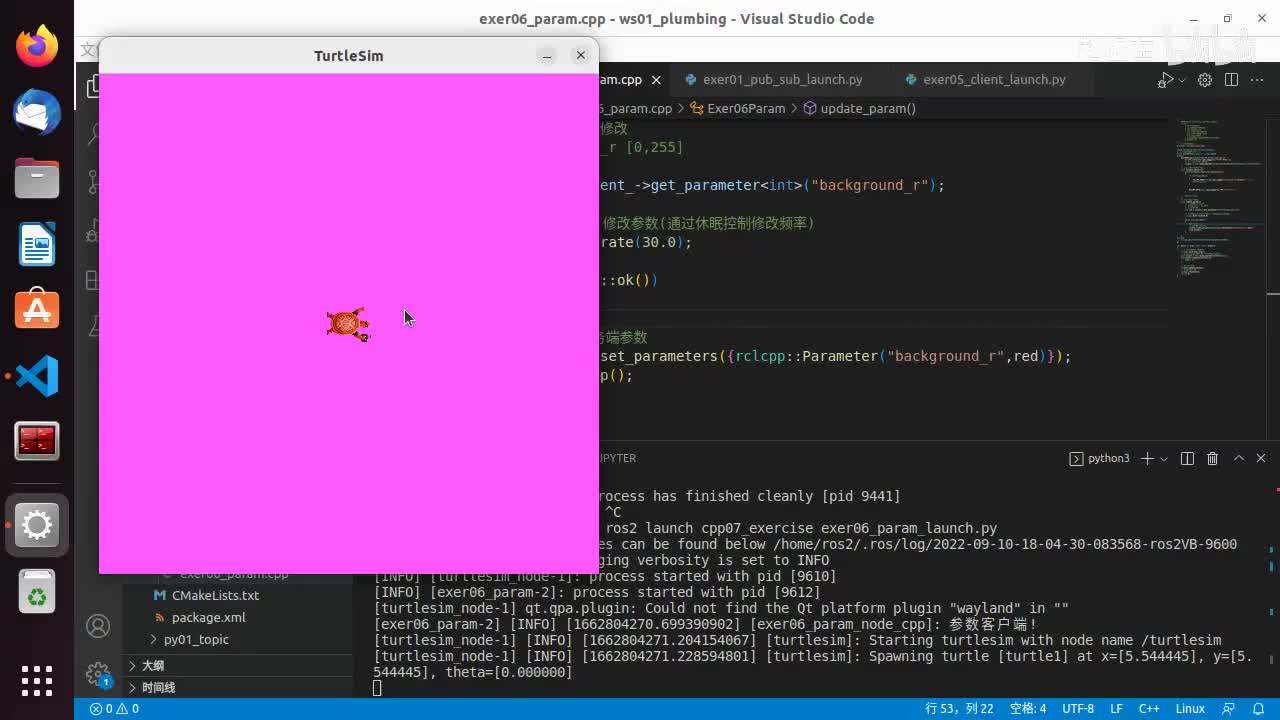
Task: Click the gear icon in editor toolbar
Action: [x=1205, y=80]
